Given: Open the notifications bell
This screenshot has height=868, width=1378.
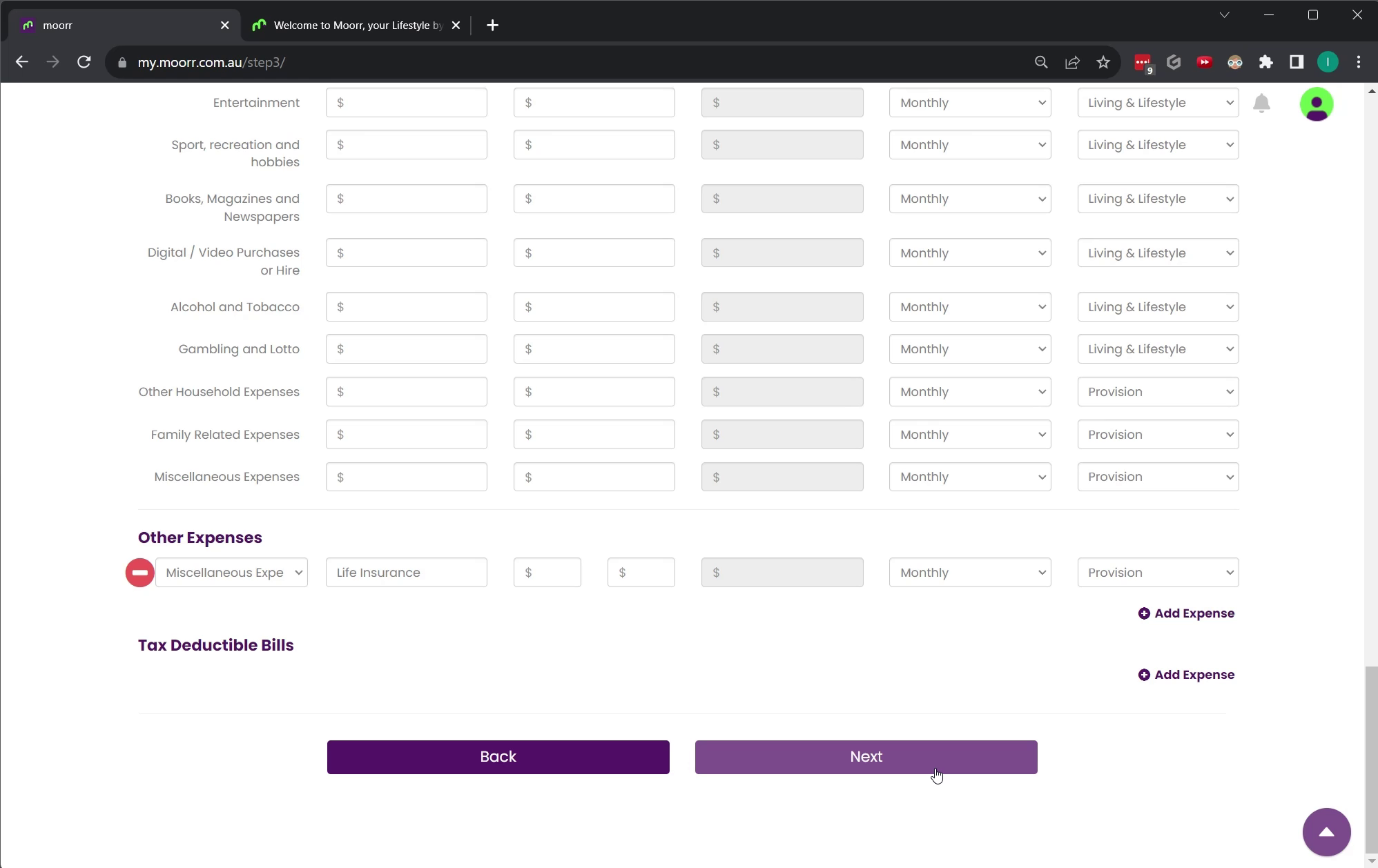Looking at the screenshot, I should pos(1261,103).
